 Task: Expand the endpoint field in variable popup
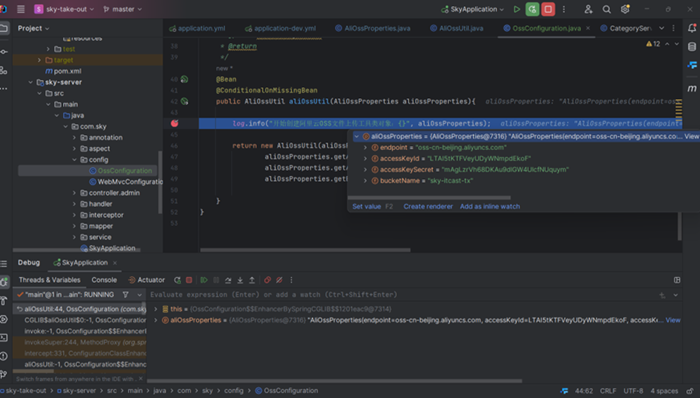click(365, 147)
